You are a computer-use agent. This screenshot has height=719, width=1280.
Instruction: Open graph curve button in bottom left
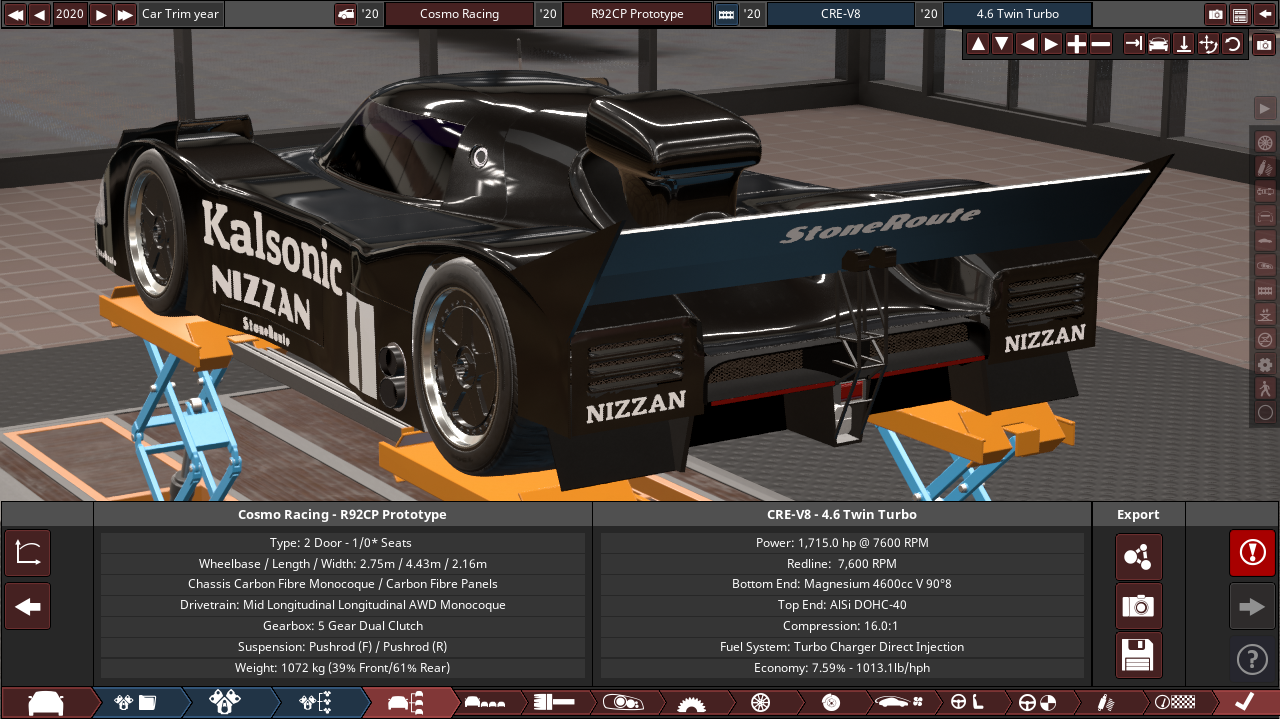pos(28,553)
